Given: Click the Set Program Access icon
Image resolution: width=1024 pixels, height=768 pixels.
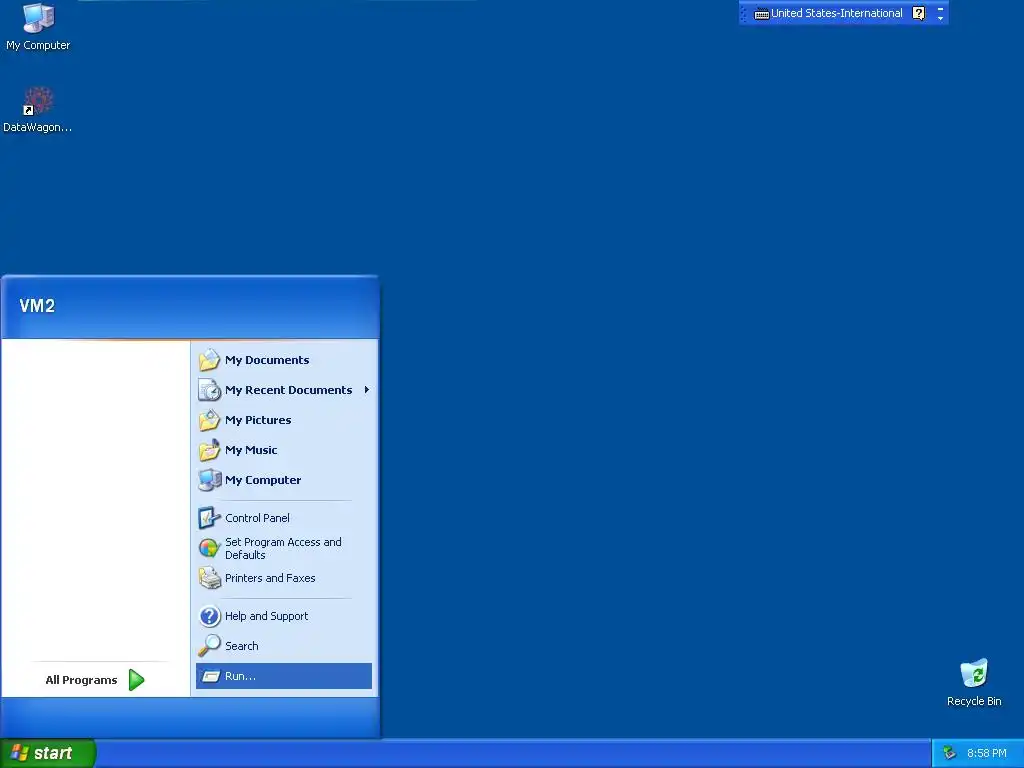Looking at the screenshot, I should 209,548.
